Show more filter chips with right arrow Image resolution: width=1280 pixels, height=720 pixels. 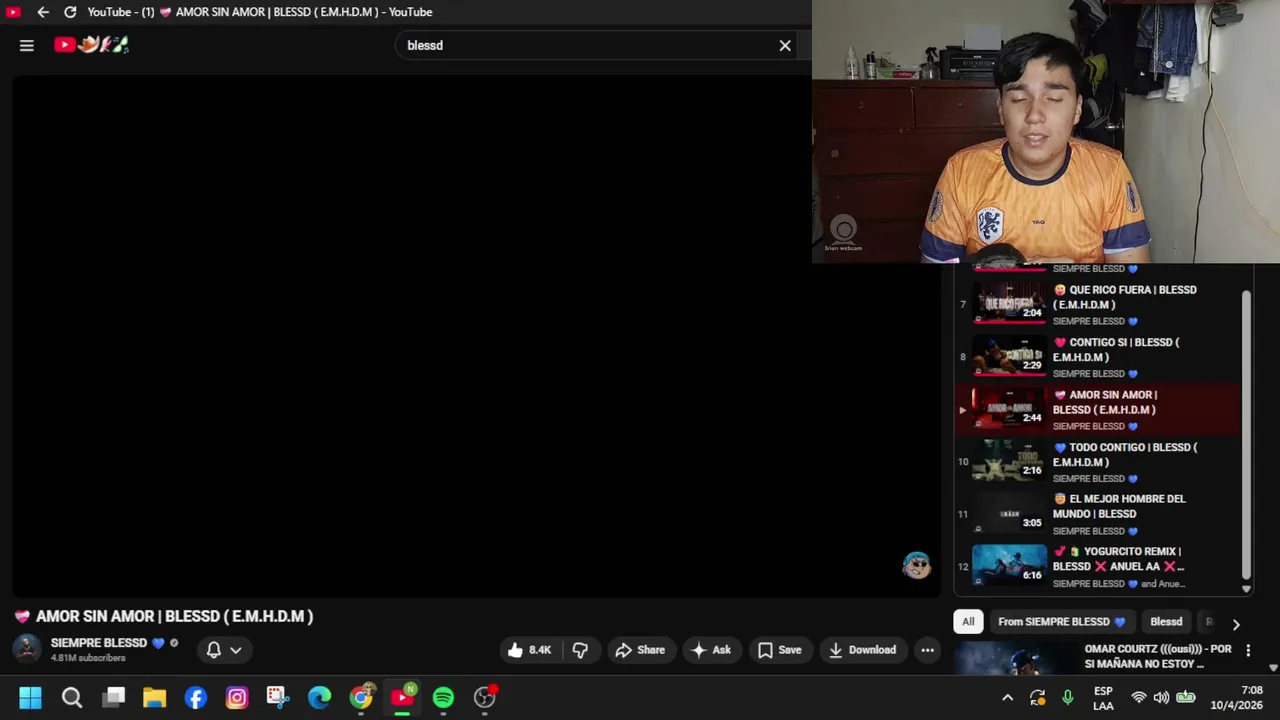coord(1236,623)
